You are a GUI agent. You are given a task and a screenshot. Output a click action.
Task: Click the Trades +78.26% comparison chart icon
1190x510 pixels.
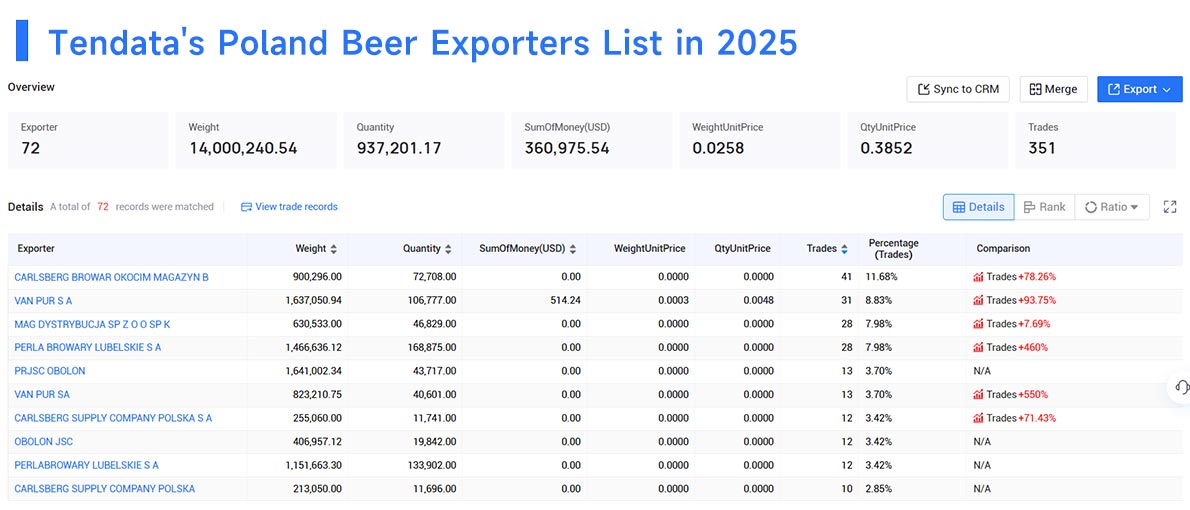[978, 277]
